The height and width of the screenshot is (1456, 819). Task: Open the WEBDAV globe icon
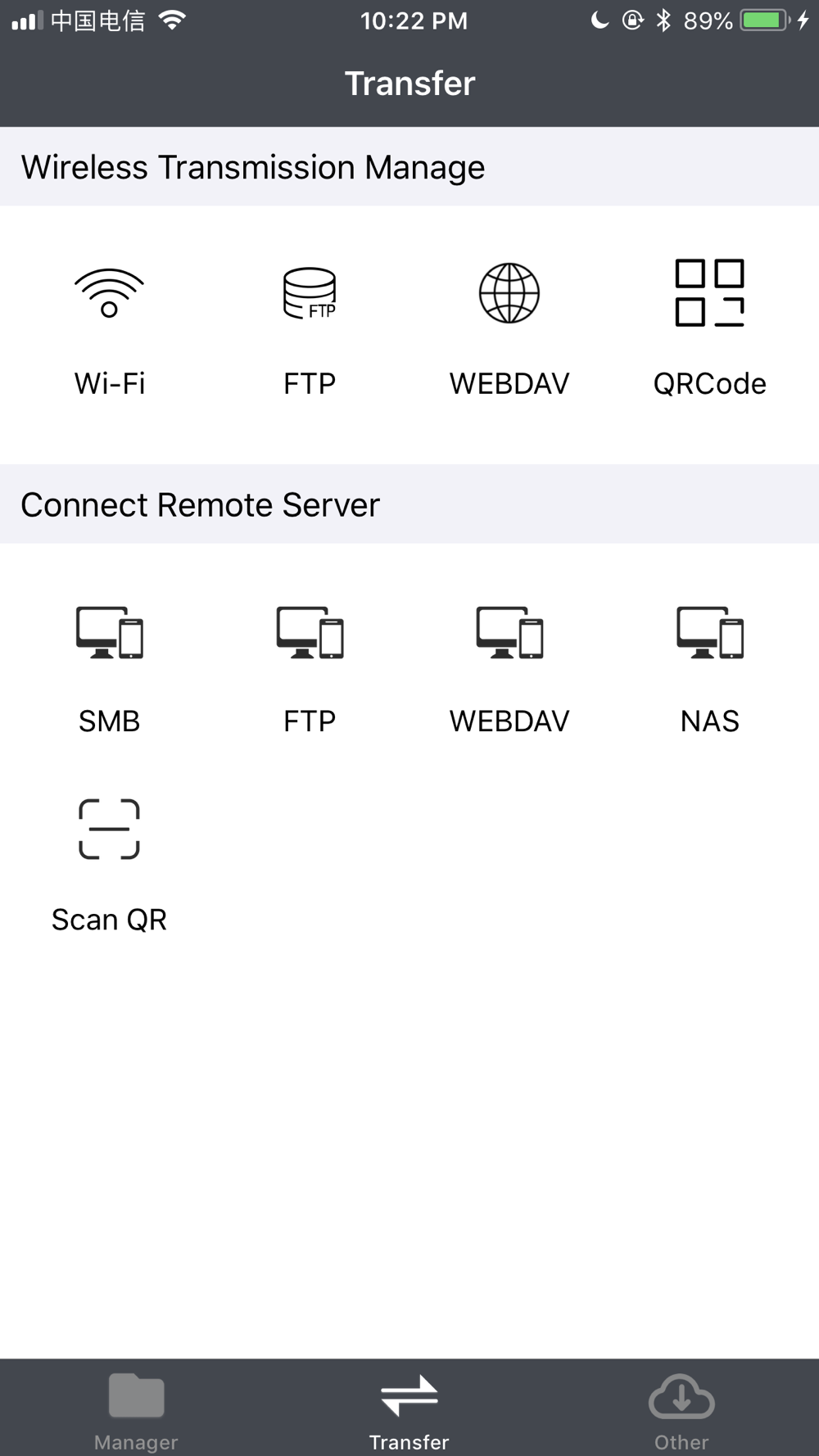[509, 293]
